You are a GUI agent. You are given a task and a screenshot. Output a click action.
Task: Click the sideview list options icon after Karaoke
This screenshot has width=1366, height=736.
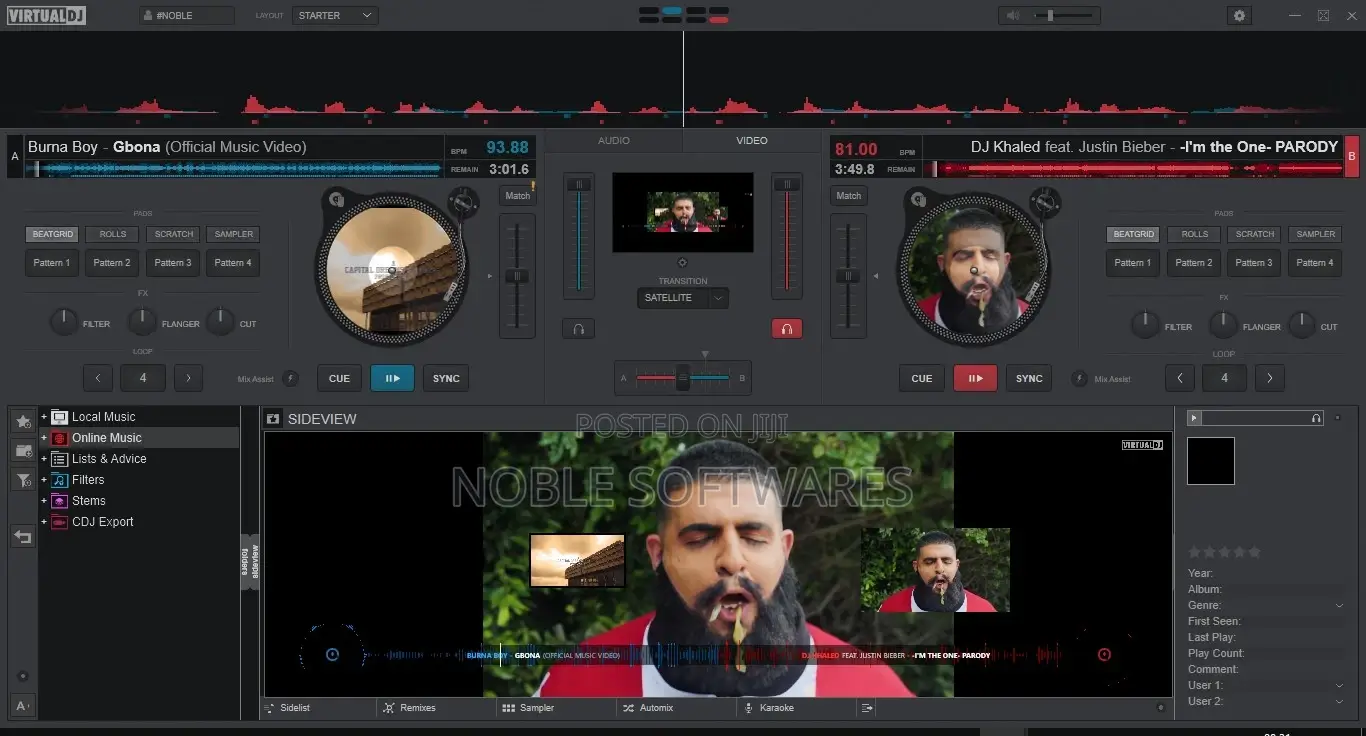pos(867,708)
